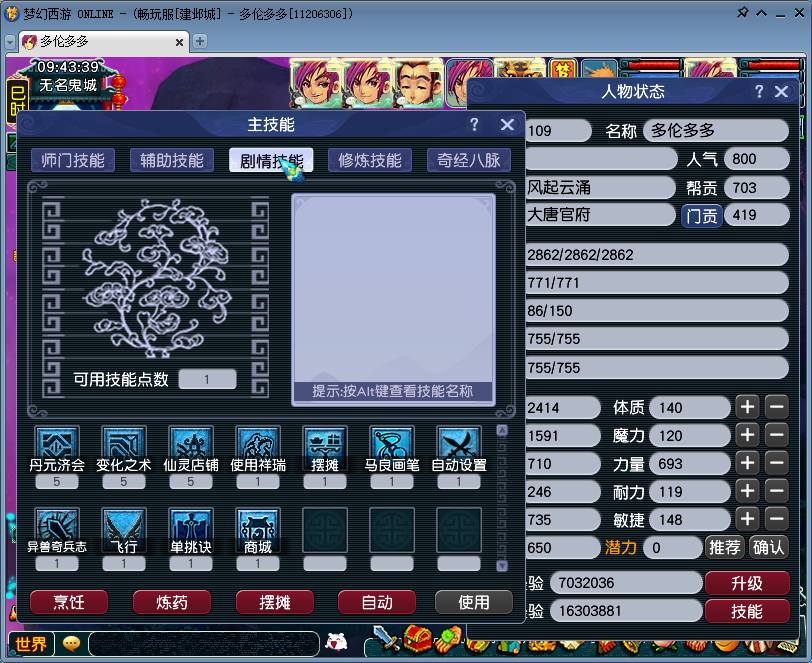
Task: Select the 使用祥瑞 skill icon
Action: [x=258, y=446]
